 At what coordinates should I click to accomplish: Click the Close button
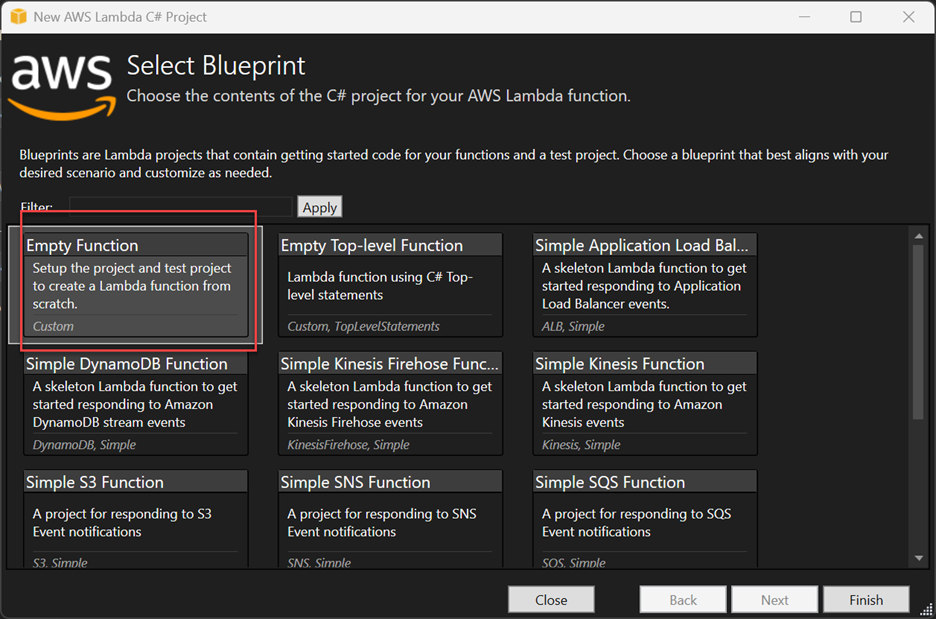pos(551,599)
